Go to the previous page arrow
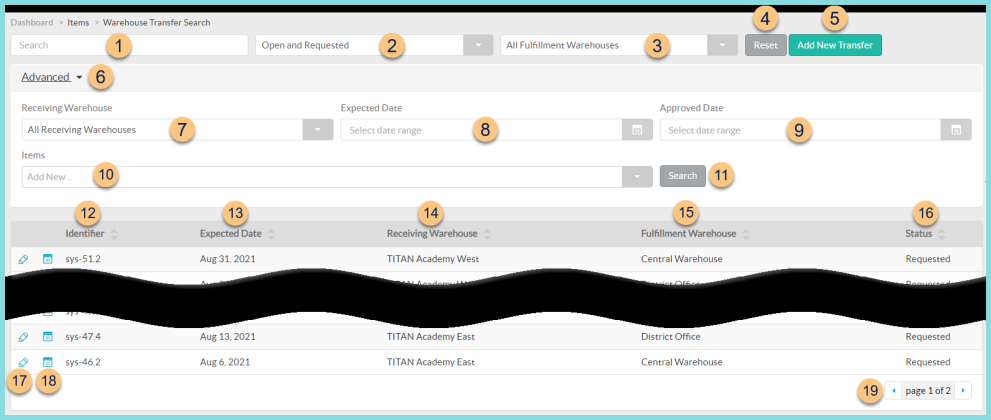 point(894,391)
